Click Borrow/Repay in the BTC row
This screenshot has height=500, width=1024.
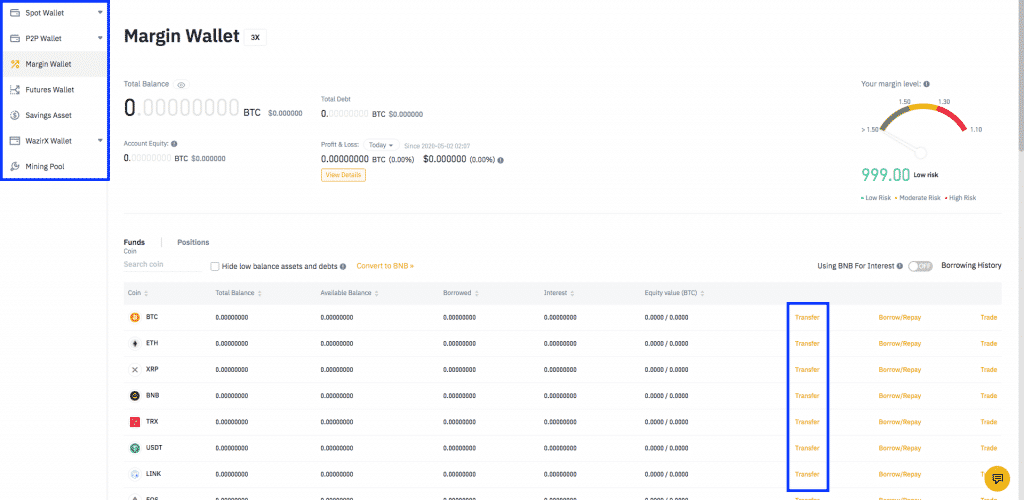pos(900,317)
